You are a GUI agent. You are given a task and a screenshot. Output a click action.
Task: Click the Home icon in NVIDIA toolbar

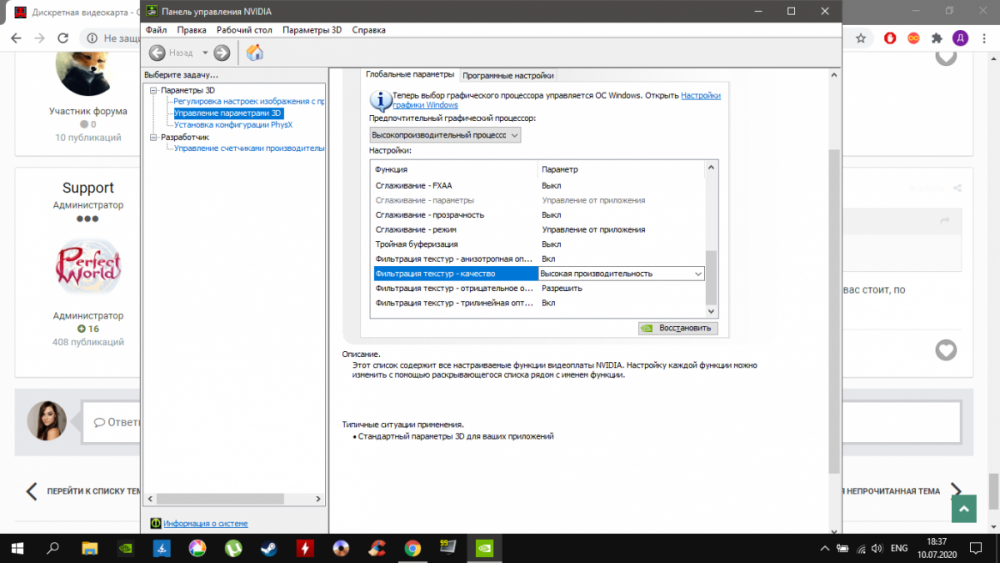point(255,53)
